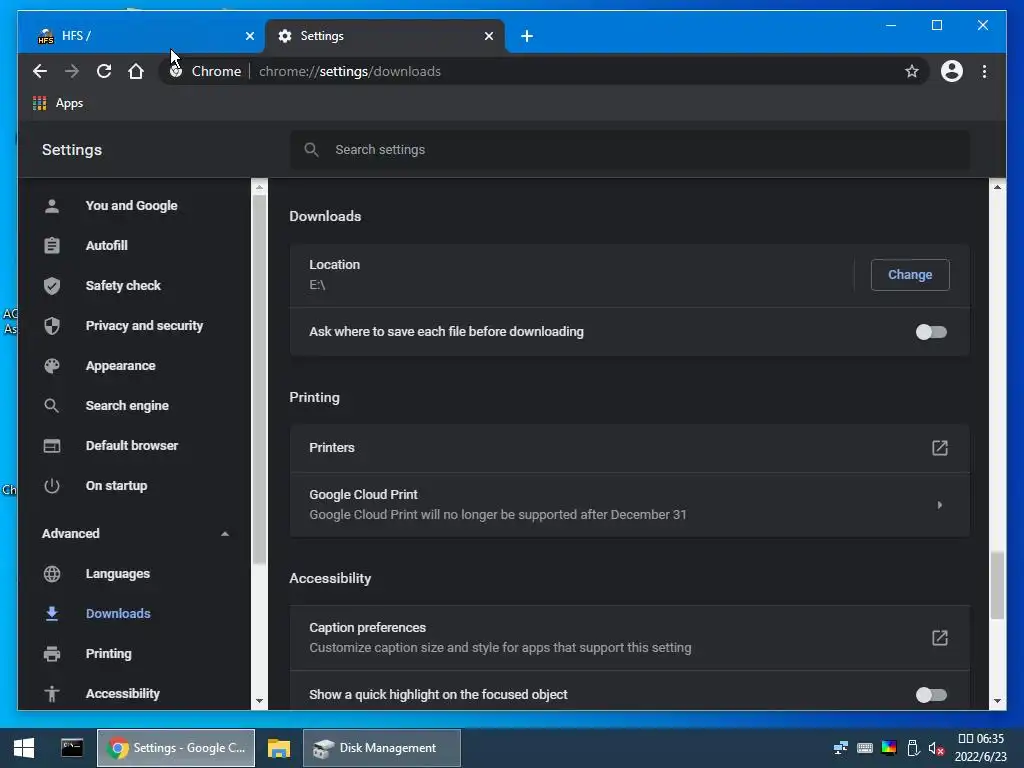The image size is (1024, 768).
Task: Select the Settings tab
Action: click(384, 36)
